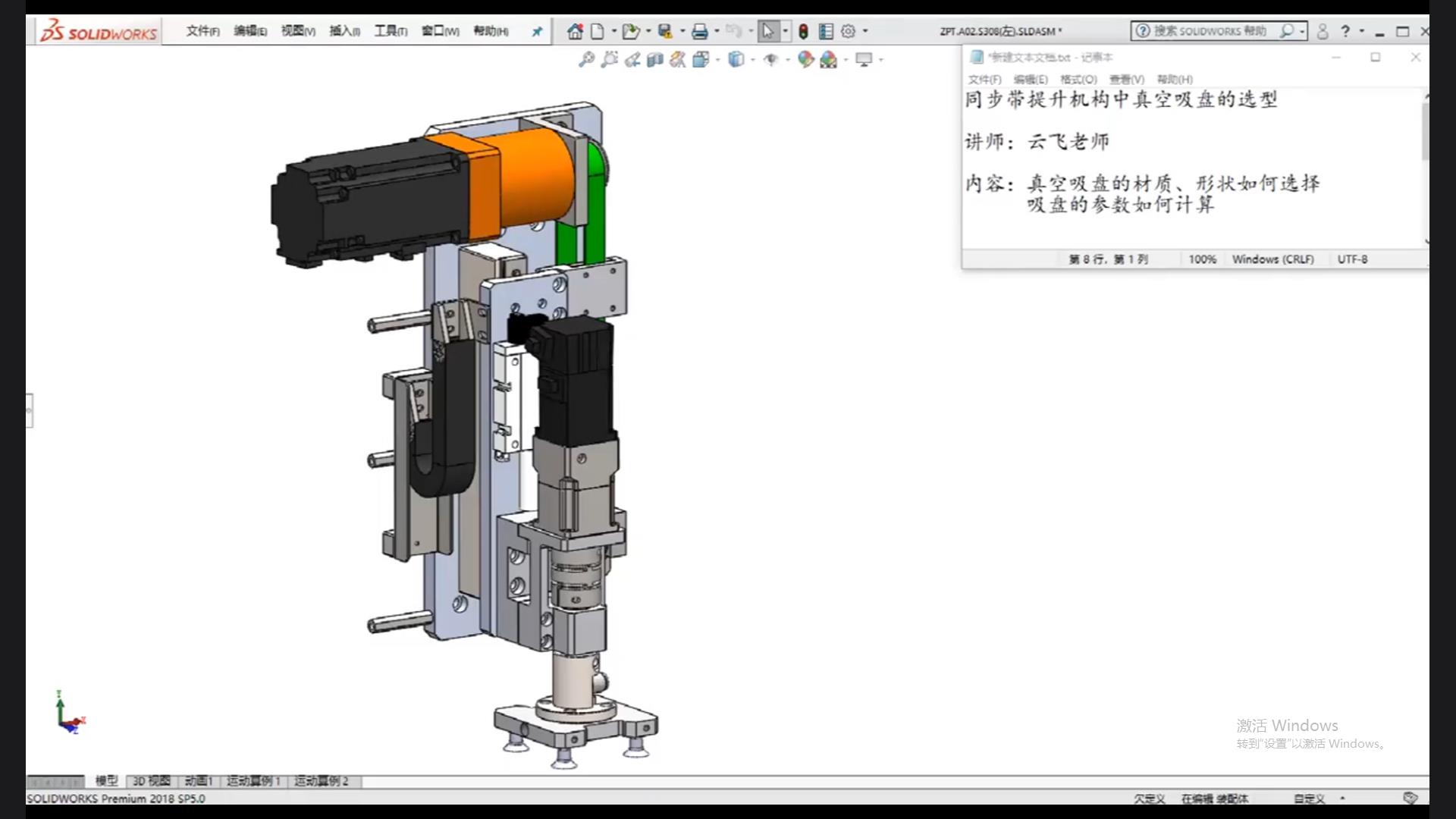Click the Edit Appearance color sphere icon
The width and height of the screenshot is (1456, 819).
805,59
